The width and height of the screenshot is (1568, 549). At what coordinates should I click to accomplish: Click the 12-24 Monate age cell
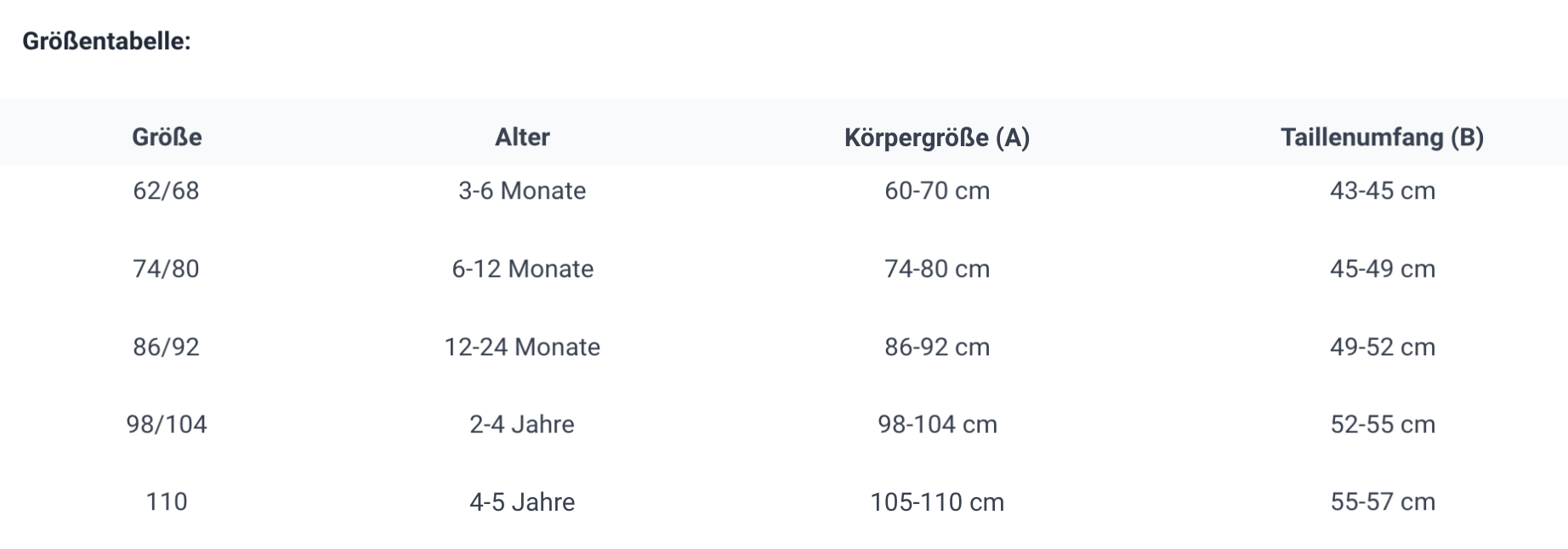click(x=522, y=347)
